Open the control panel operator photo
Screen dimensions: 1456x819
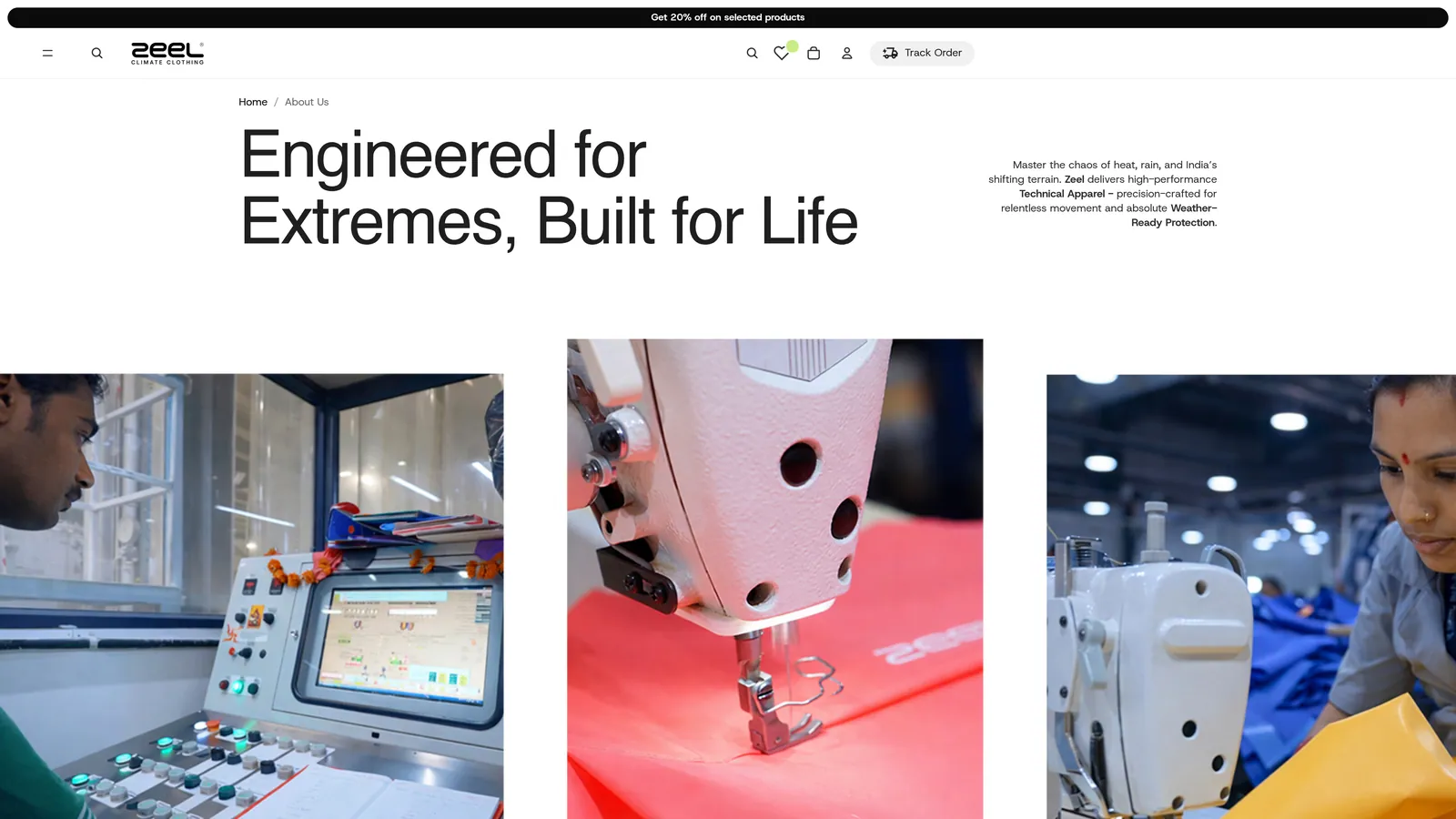tap(251, 596)
